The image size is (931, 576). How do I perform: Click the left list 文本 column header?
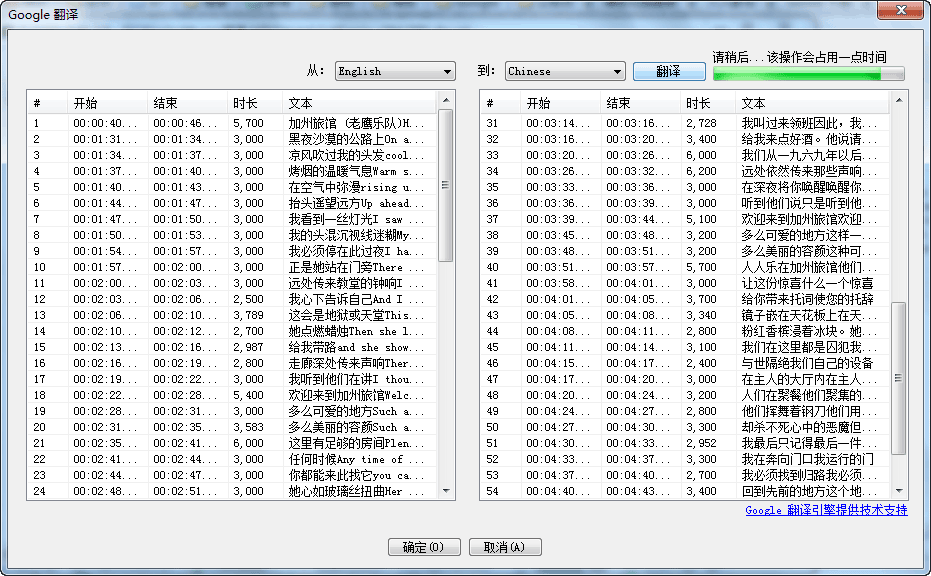coord(359,103)
